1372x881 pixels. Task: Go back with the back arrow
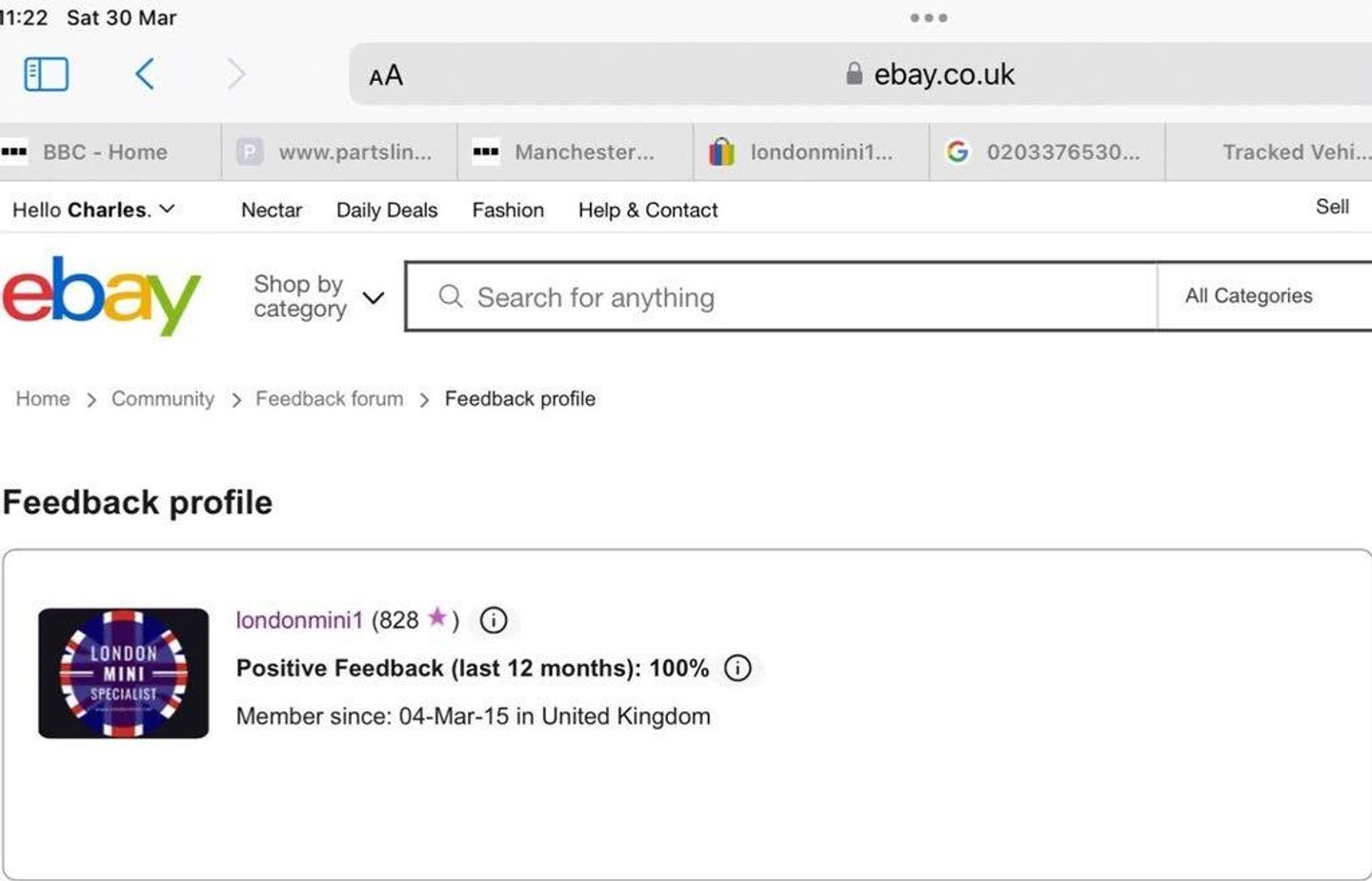coord(145,74)
